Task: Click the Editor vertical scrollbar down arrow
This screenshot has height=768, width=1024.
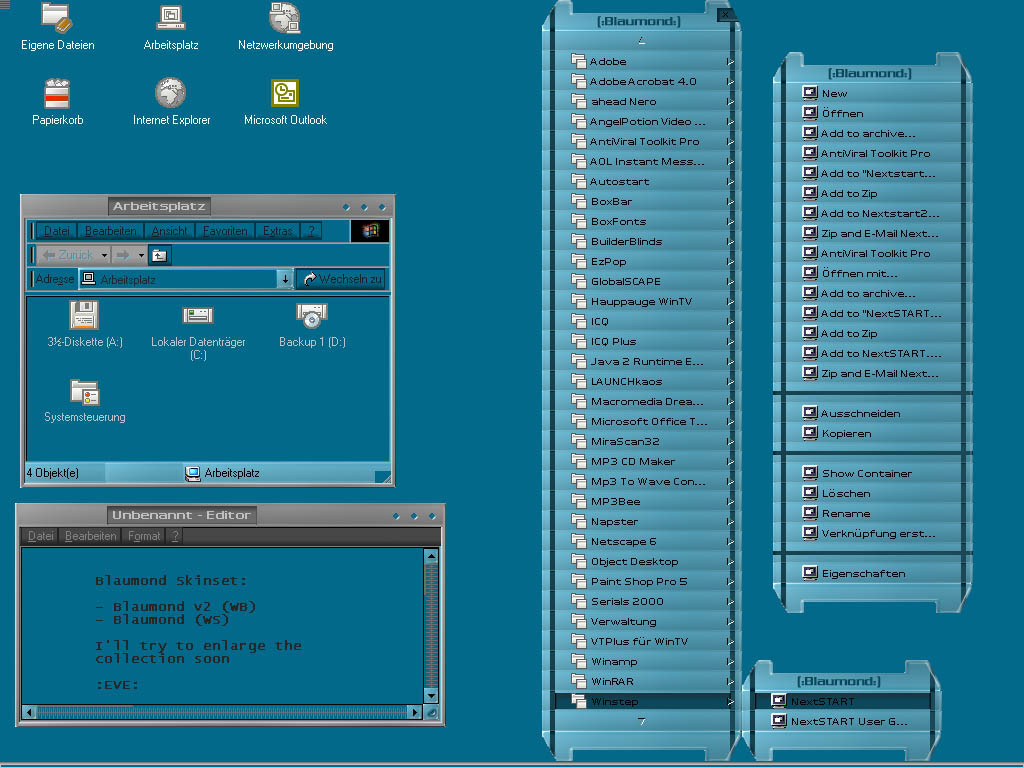Action: click(431, 696)
